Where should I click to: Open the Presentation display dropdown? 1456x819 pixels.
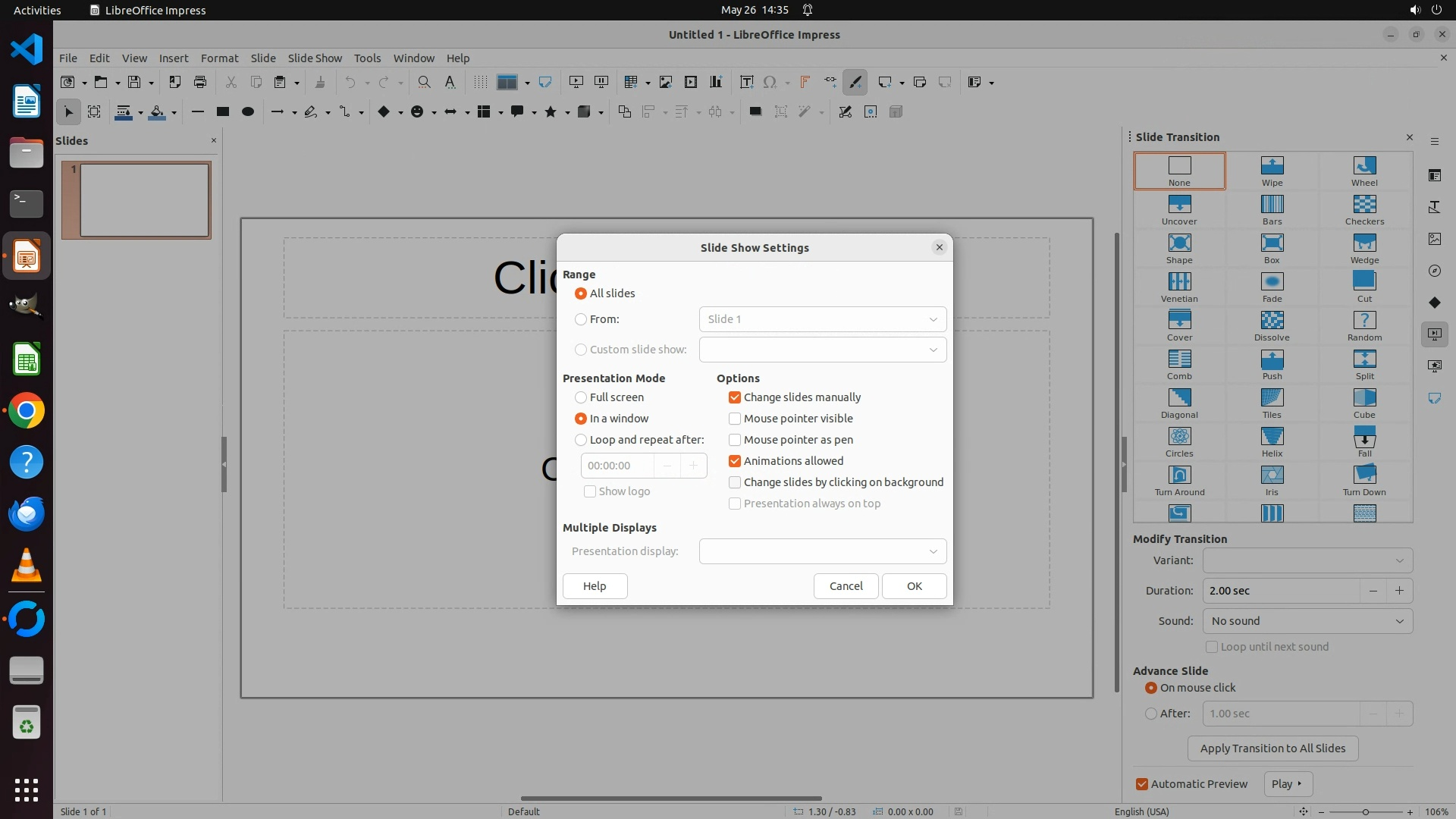coord(822,551)
